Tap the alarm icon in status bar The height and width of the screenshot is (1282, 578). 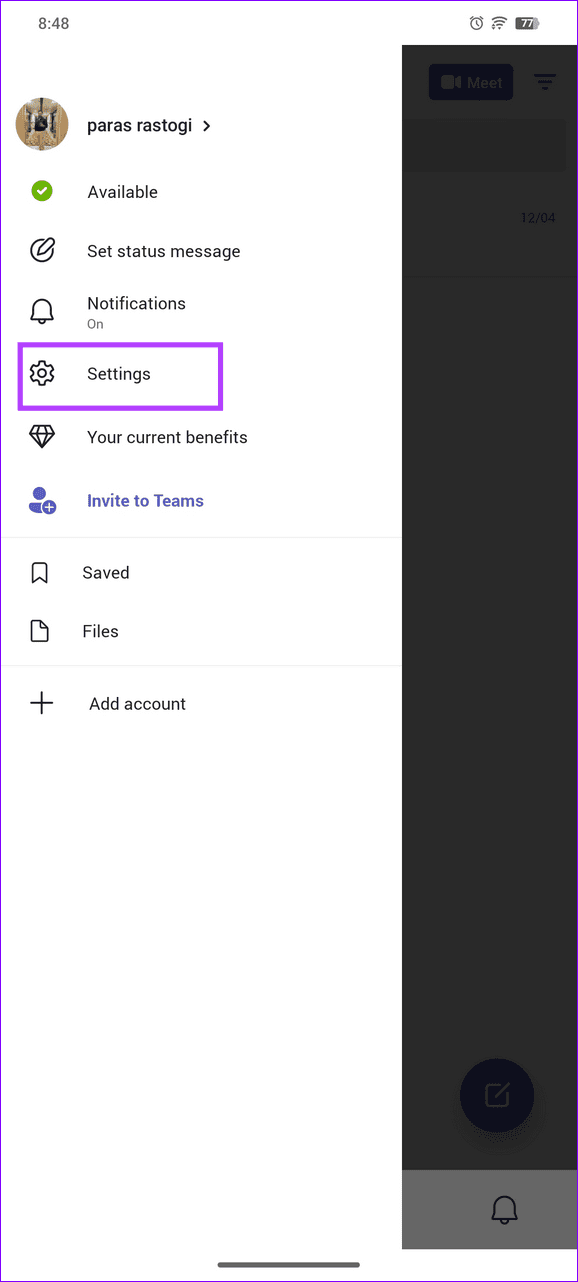point(476,23)
